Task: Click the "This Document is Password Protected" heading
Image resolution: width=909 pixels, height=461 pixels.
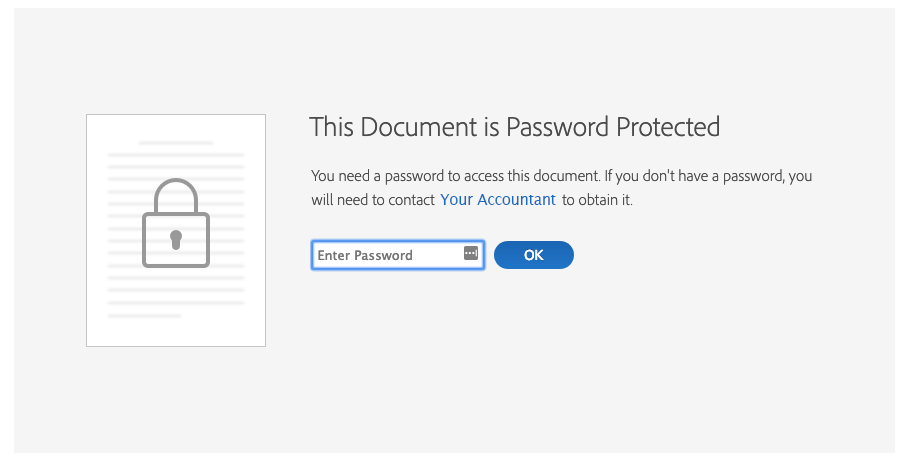Action: click(514, 126)
